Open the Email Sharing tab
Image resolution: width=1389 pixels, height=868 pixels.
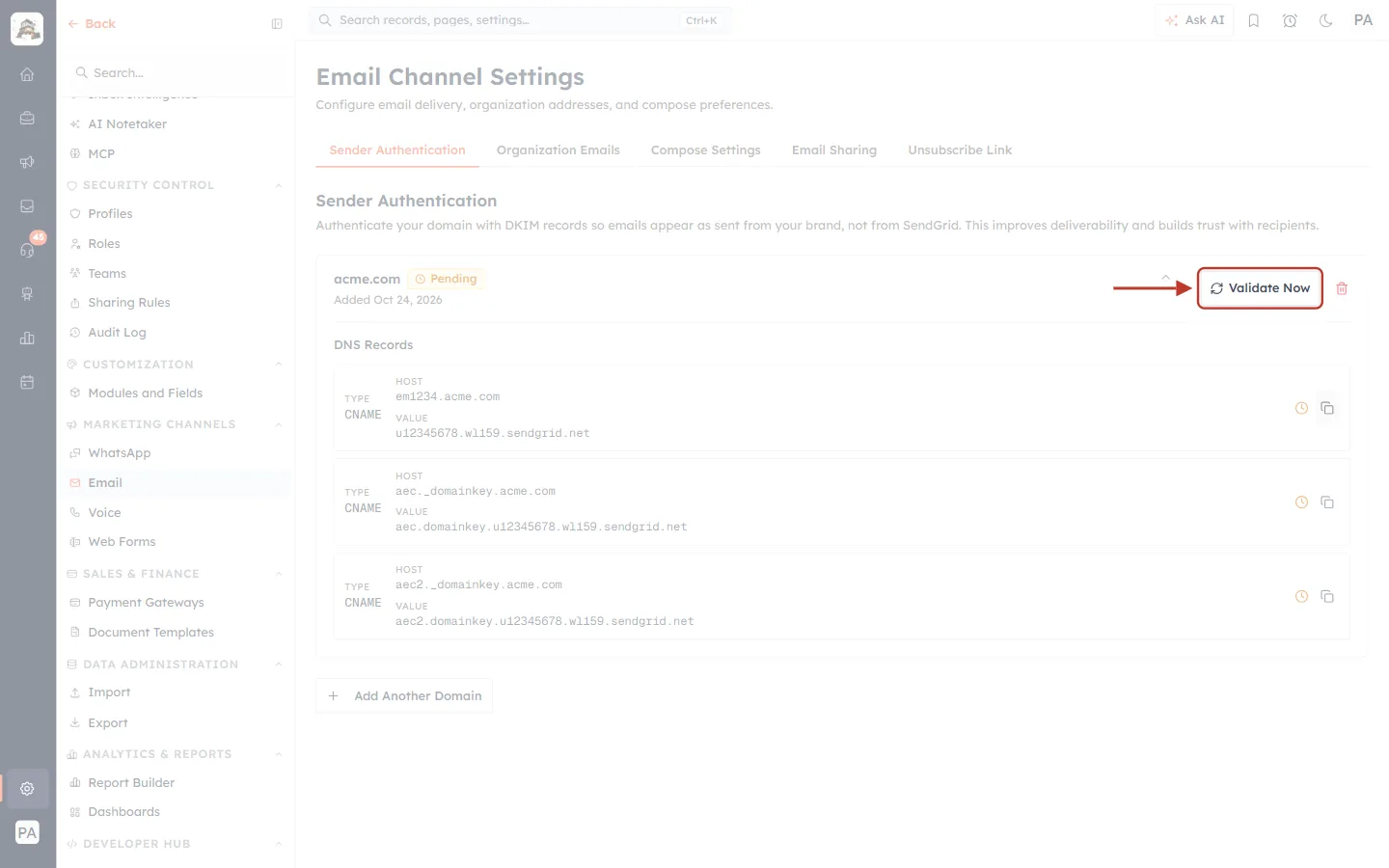pyautogui.click(x=834, y=150)
